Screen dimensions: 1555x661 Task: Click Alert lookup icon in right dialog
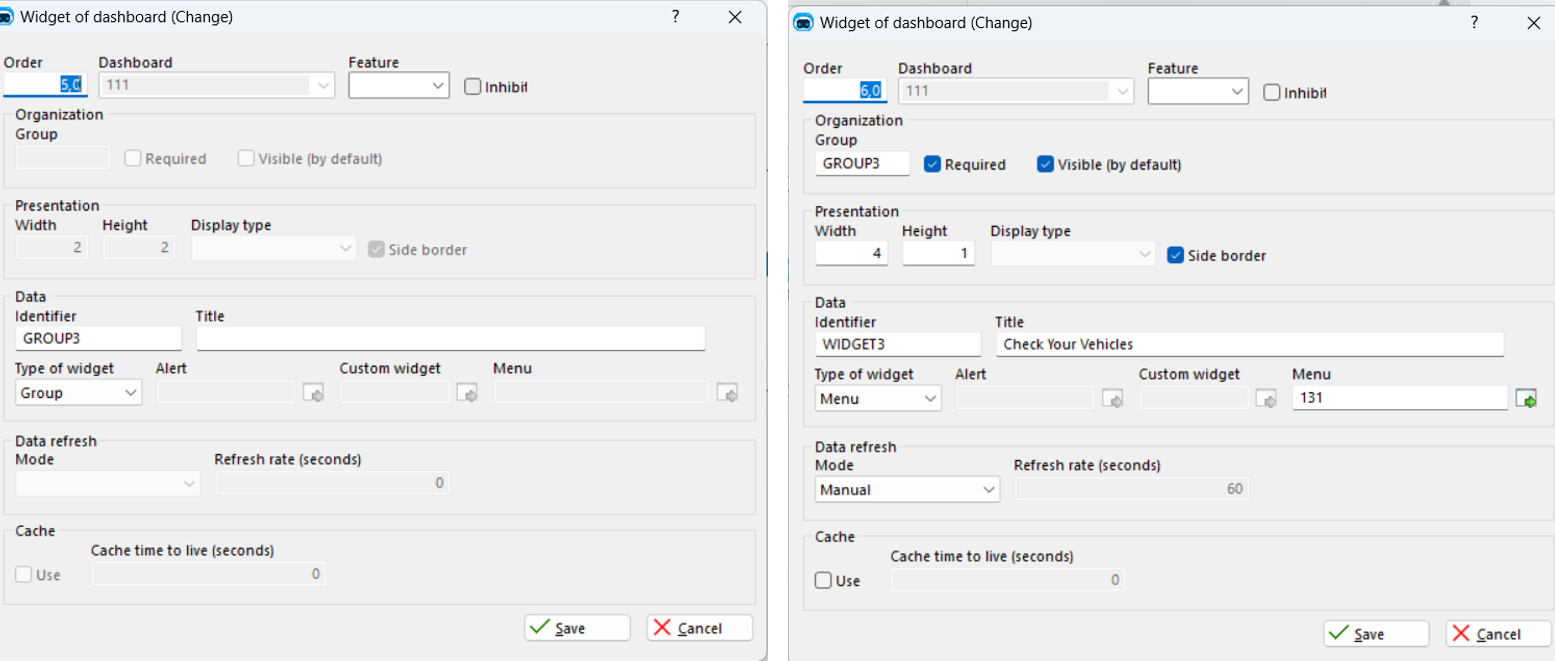coord(1113,399)
